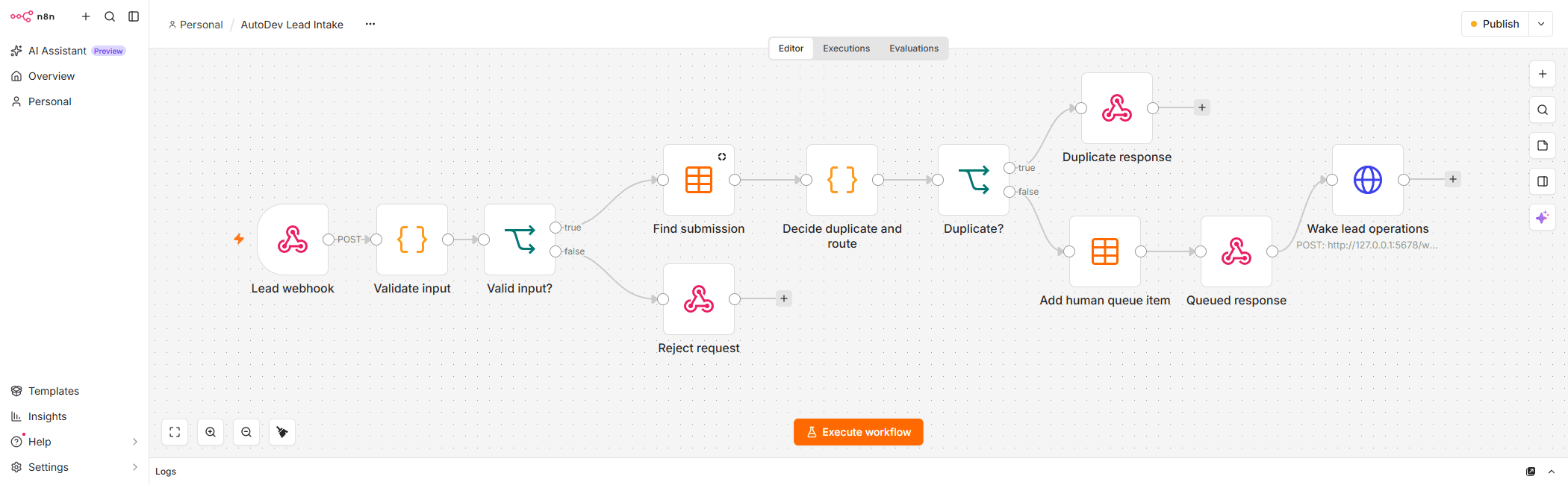This screenshot has width=1568, height=485.
Task: Open Personal in sidebar
Action: point(50,101)
